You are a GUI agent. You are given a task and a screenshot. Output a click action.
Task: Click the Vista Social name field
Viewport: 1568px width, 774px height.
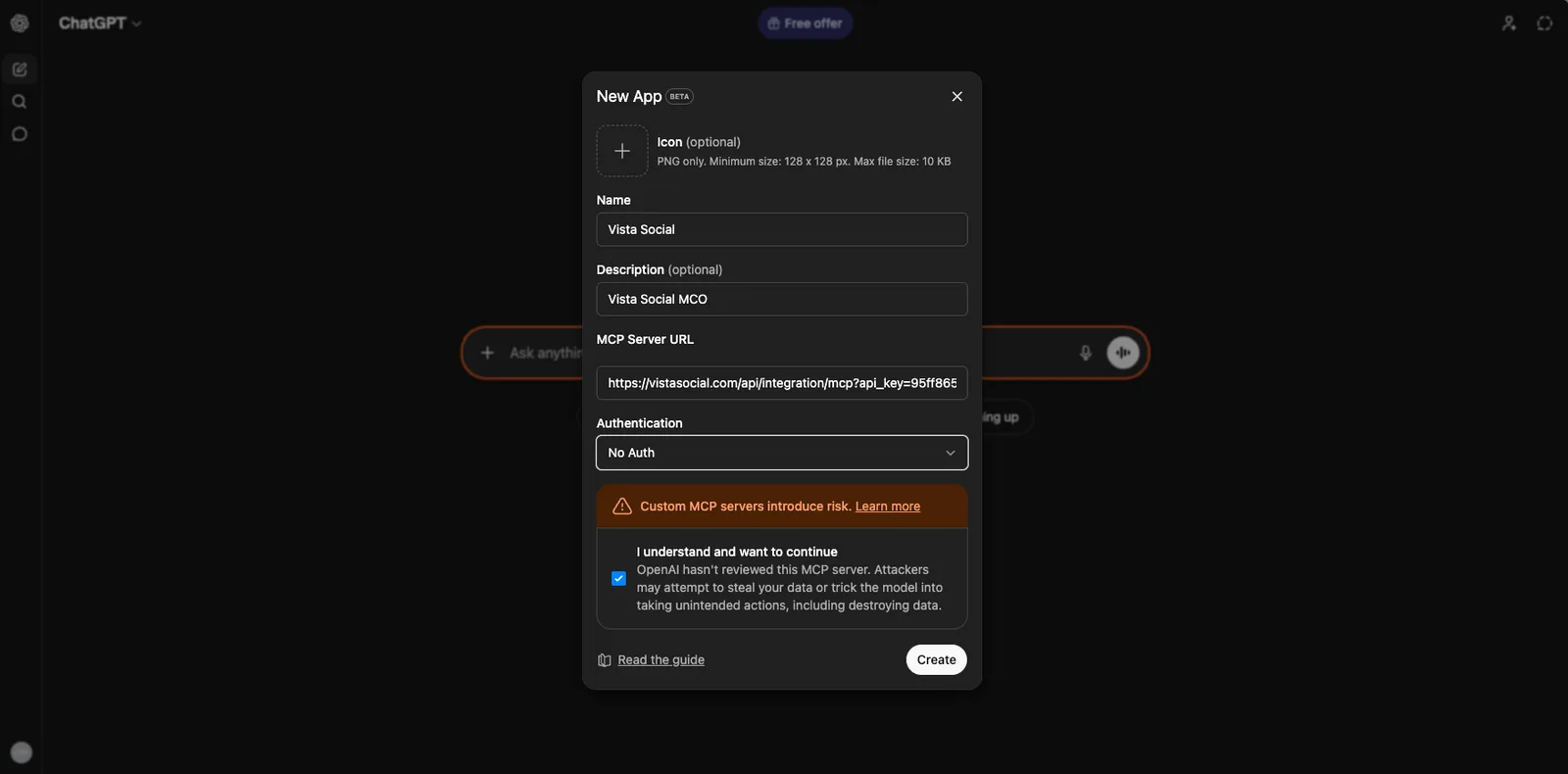[781, 228]
